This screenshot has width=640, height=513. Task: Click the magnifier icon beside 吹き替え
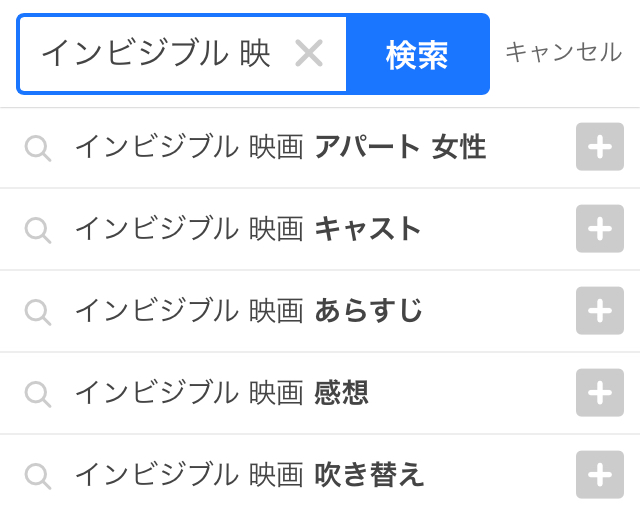(38, 475)
